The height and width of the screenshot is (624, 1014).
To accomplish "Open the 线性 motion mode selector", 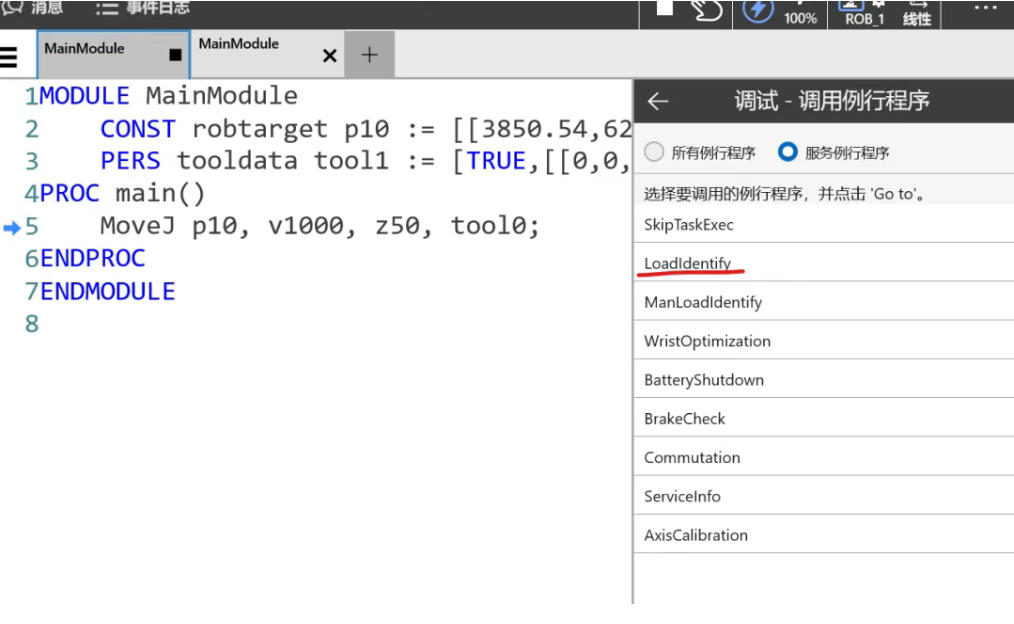I will (917, 13).
